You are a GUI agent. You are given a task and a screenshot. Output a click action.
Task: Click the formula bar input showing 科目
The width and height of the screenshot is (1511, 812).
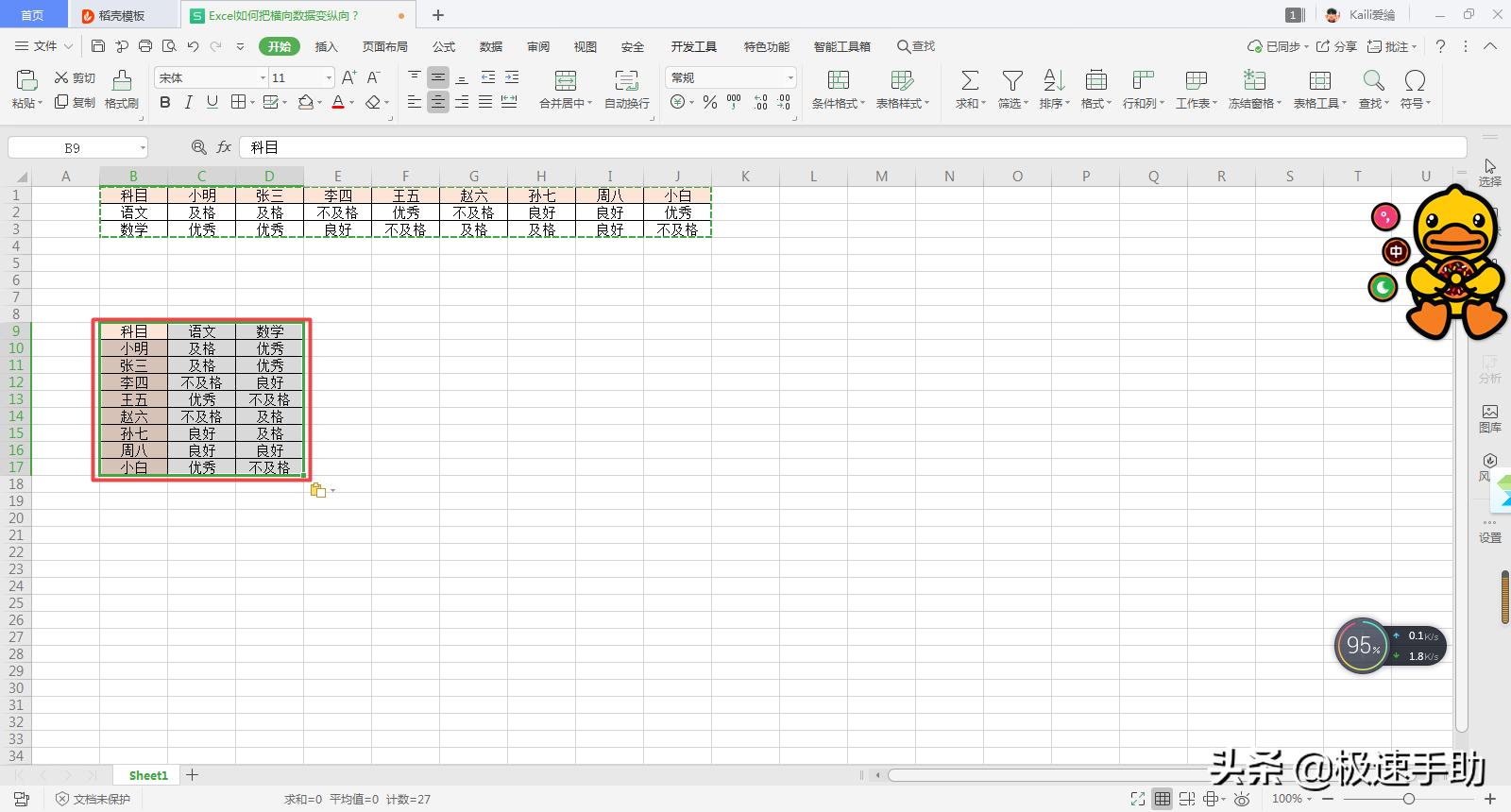pyautogui.click(x=850, y=147)
